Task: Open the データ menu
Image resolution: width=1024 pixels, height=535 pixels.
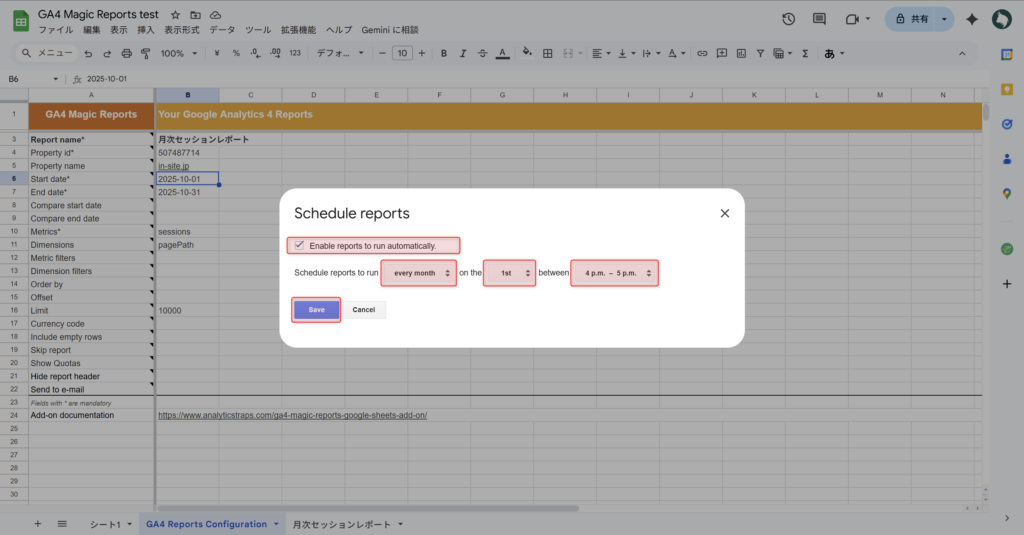Action: [x=222, y=30]
